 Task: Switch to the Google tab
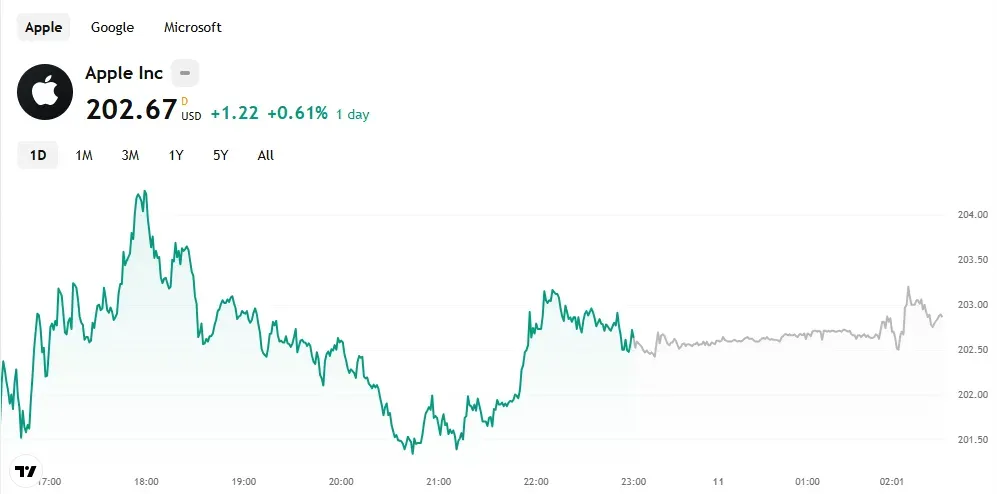[x=112, y=27]
